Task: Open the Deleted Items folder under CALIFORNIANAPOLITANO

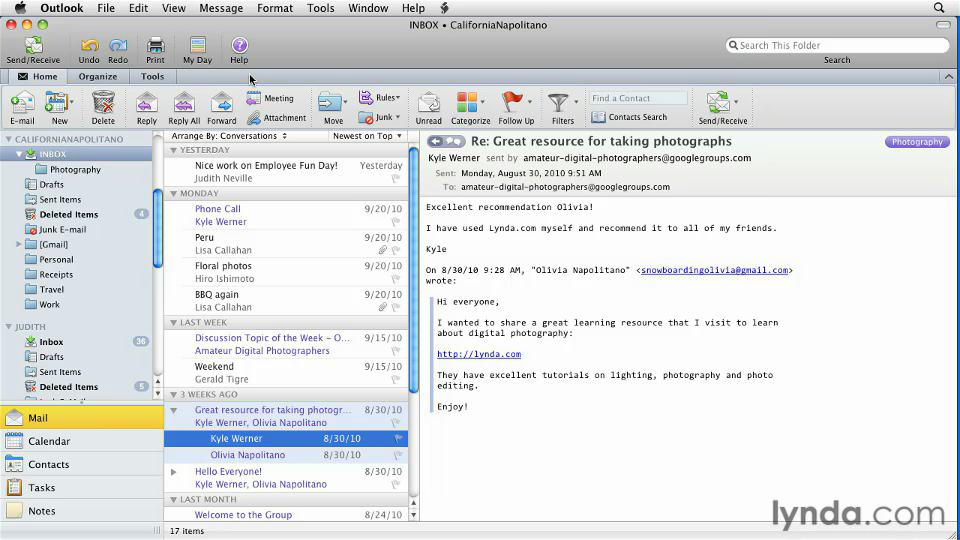Action: (69, 214)
